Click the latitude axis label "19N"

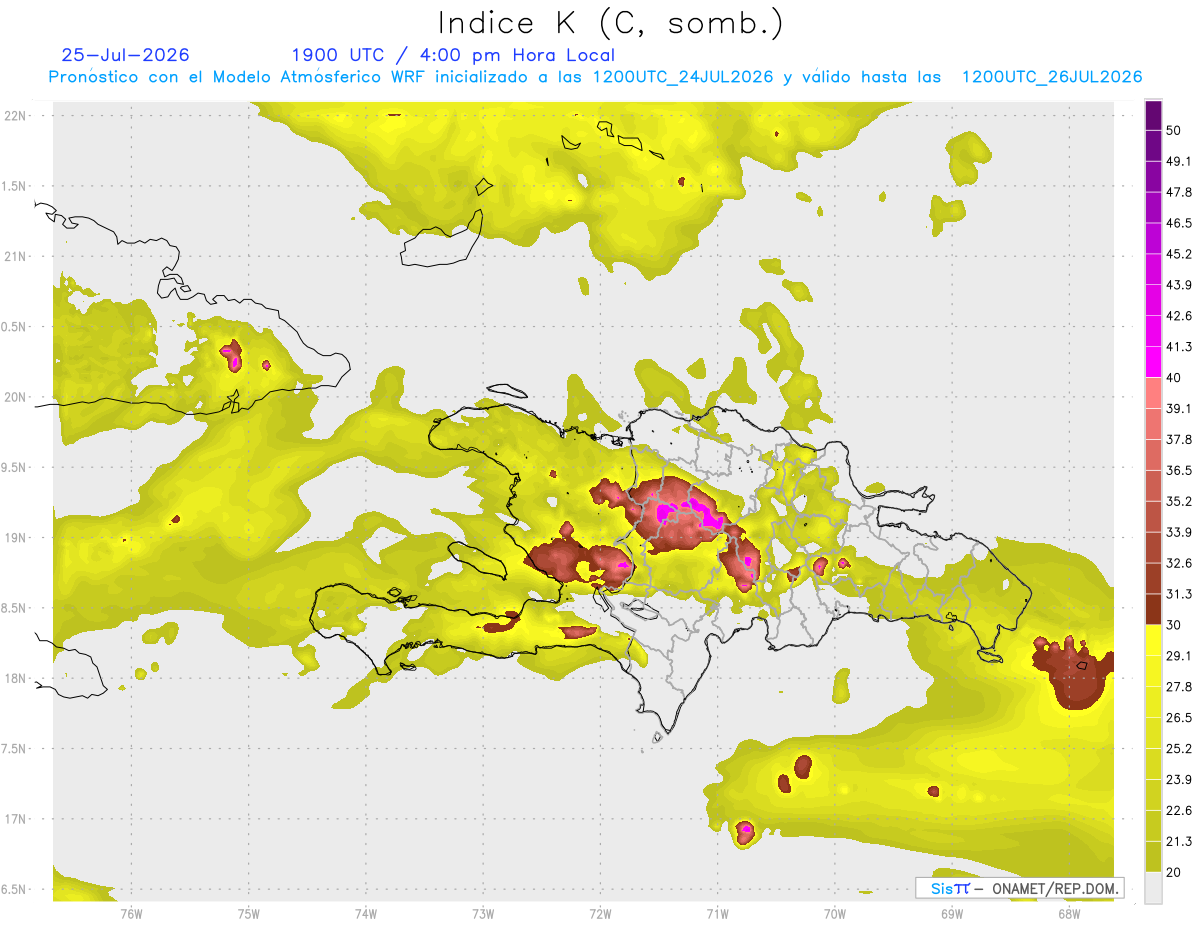15,538
